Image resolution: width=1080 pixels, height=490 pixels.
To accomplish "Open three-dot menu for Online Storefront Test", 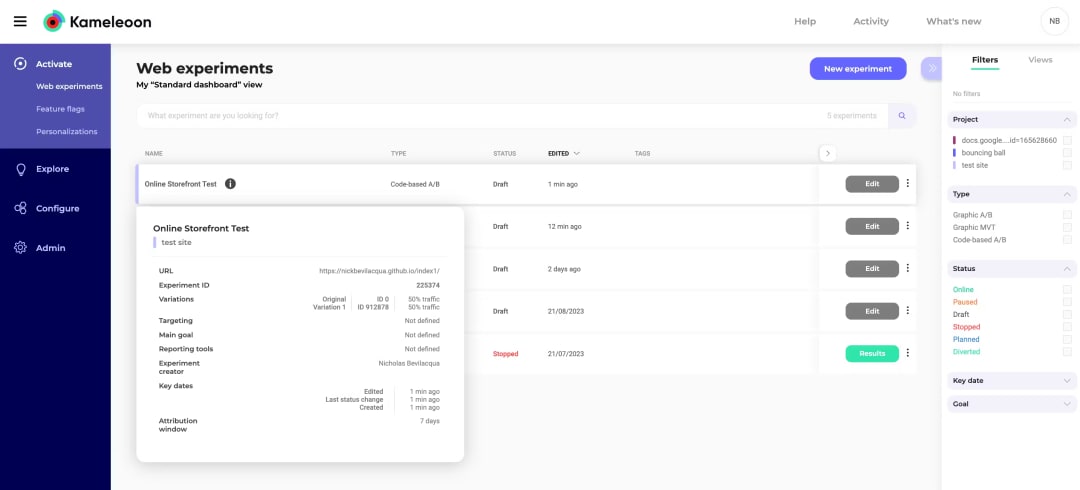I will [907, 183].
